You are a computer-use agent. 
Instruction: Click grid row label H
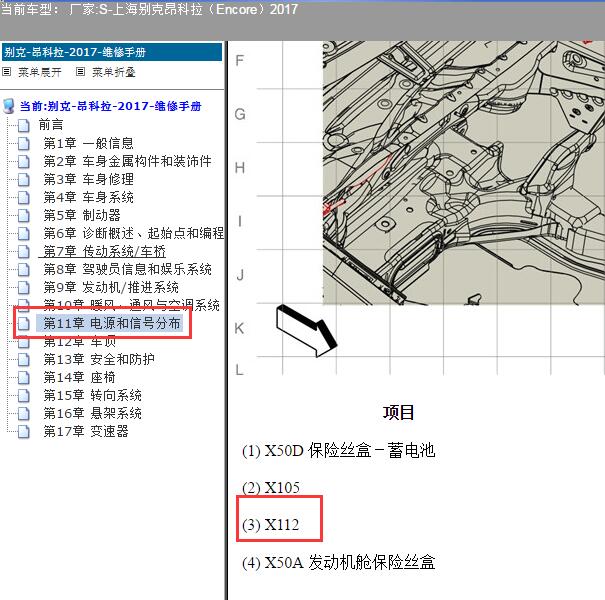[240, 168]
